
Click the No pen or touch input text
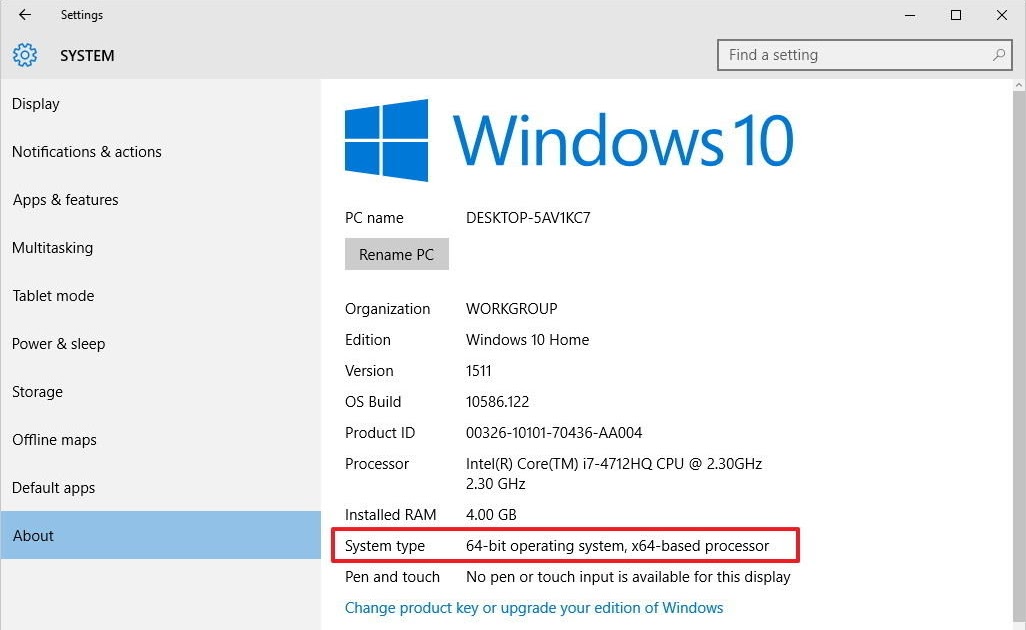(628, 577)
